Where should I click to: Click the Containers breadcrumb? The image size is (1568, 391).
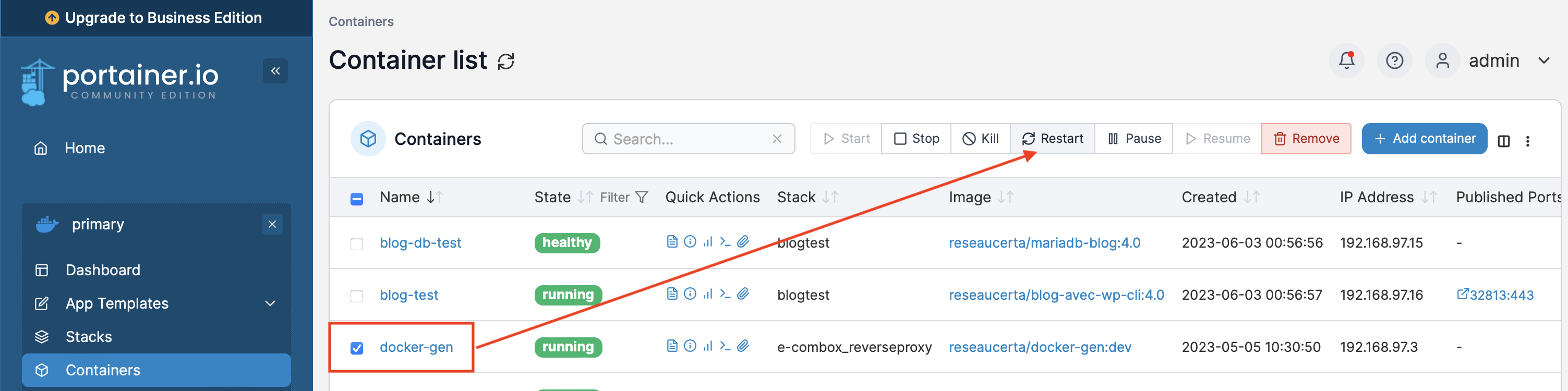[361, 22]
